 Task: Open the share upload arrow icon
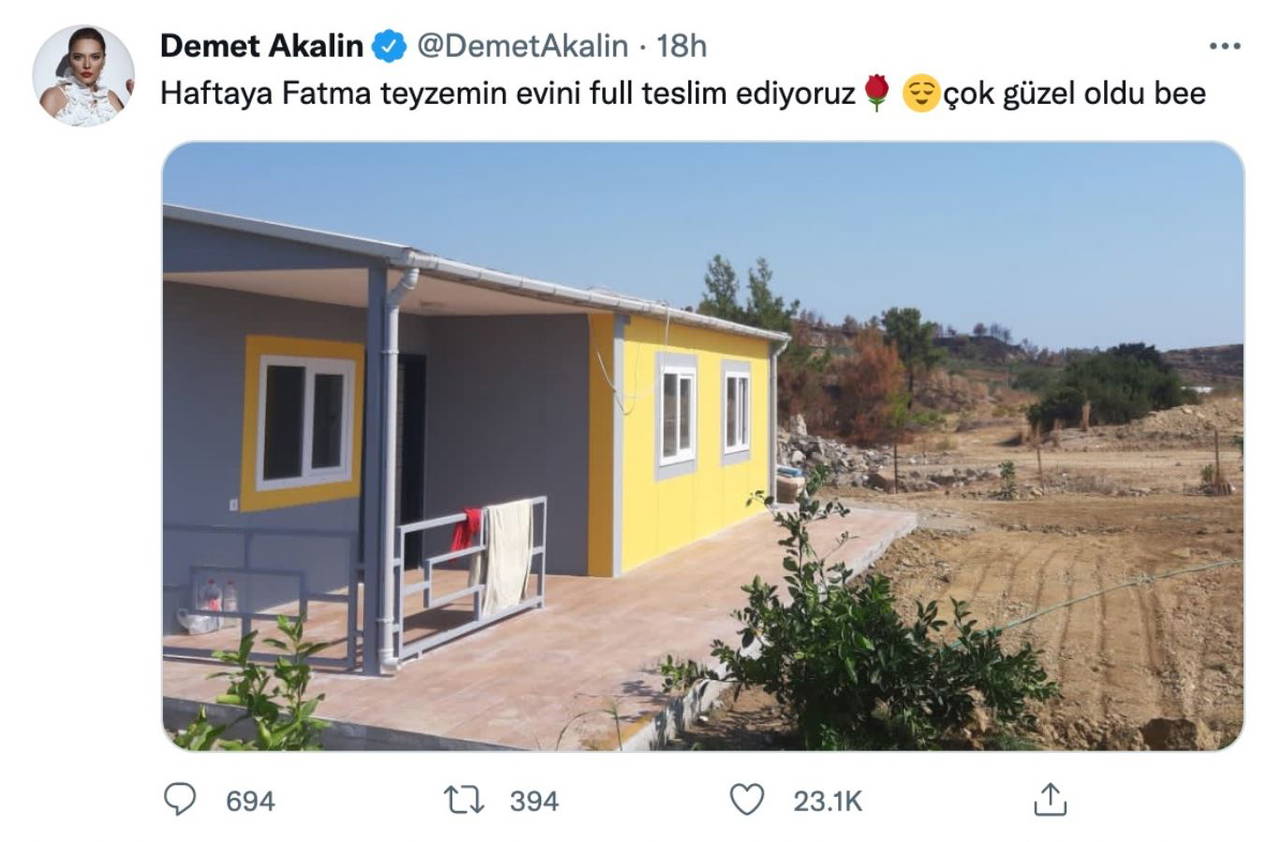1050,799
